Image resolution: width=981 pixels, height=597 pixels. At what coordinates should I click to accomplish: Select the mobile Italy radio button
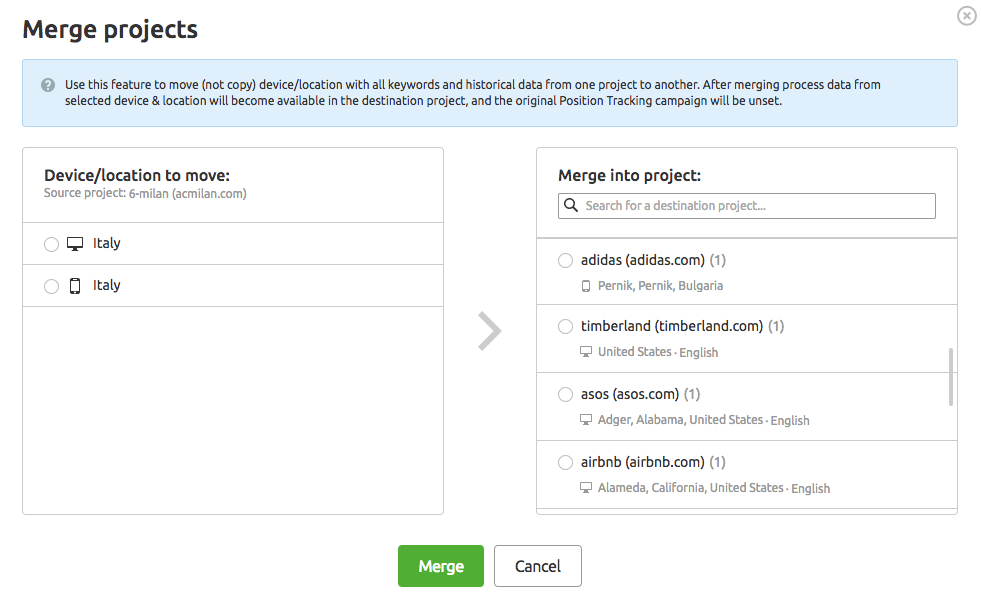[x=51, y=286]
